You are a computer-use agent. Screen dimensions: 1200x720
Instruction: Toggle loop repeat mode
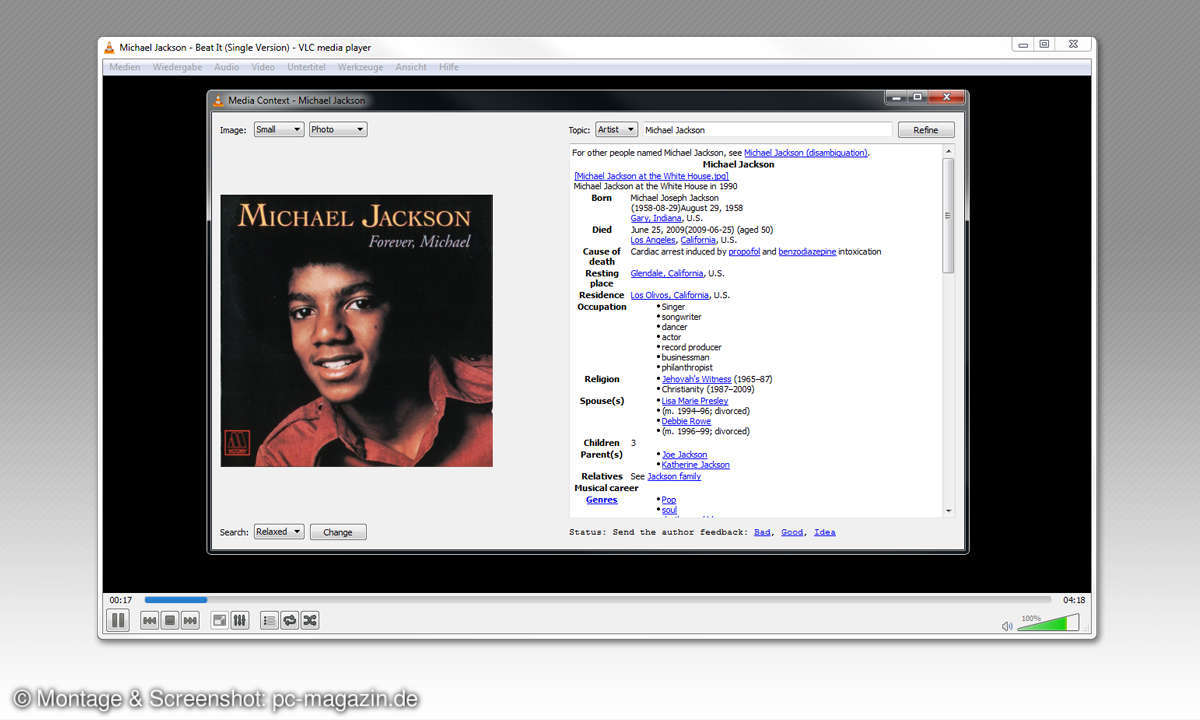290,621
